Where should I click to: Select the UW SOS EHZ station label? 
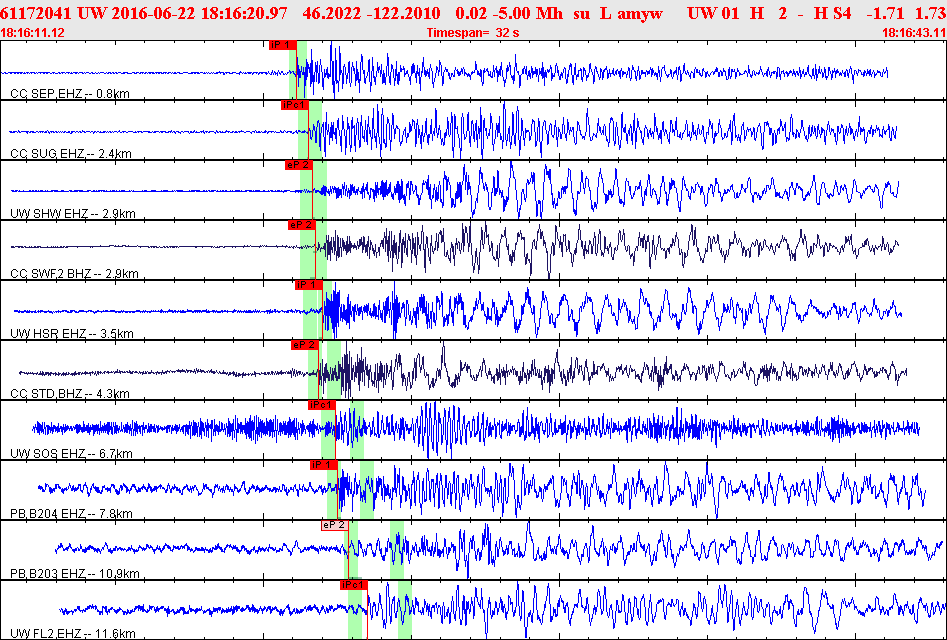pos(72,454)
